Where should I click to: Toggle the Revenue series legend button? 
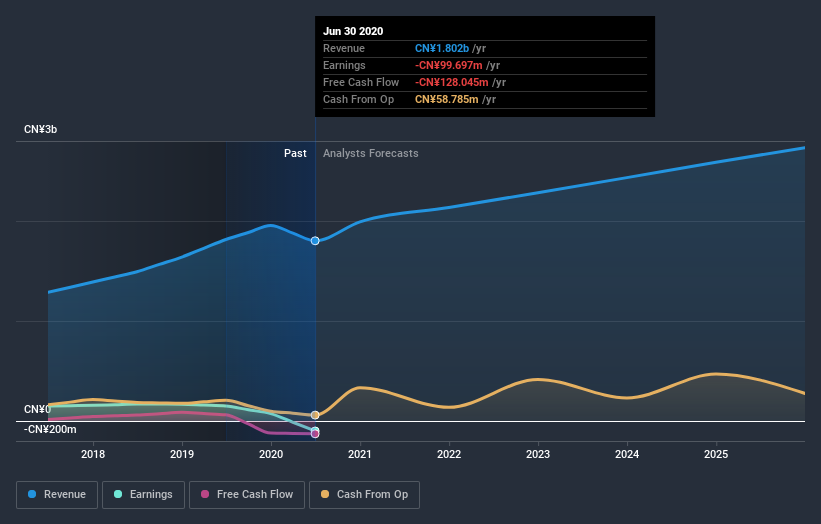(57, 495)
